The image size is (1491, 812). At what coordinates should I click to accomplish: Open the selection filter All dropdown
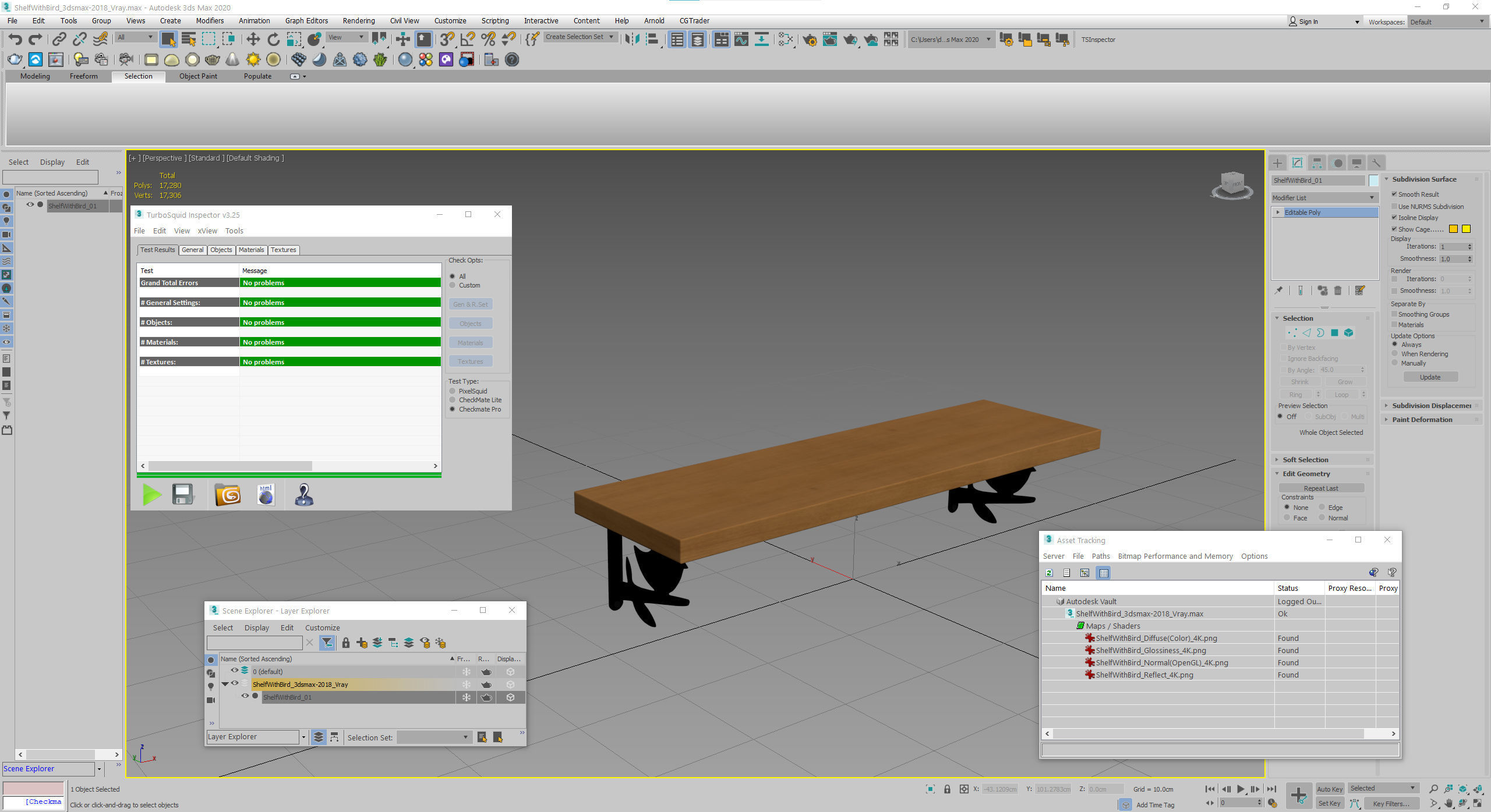point(135,37)
